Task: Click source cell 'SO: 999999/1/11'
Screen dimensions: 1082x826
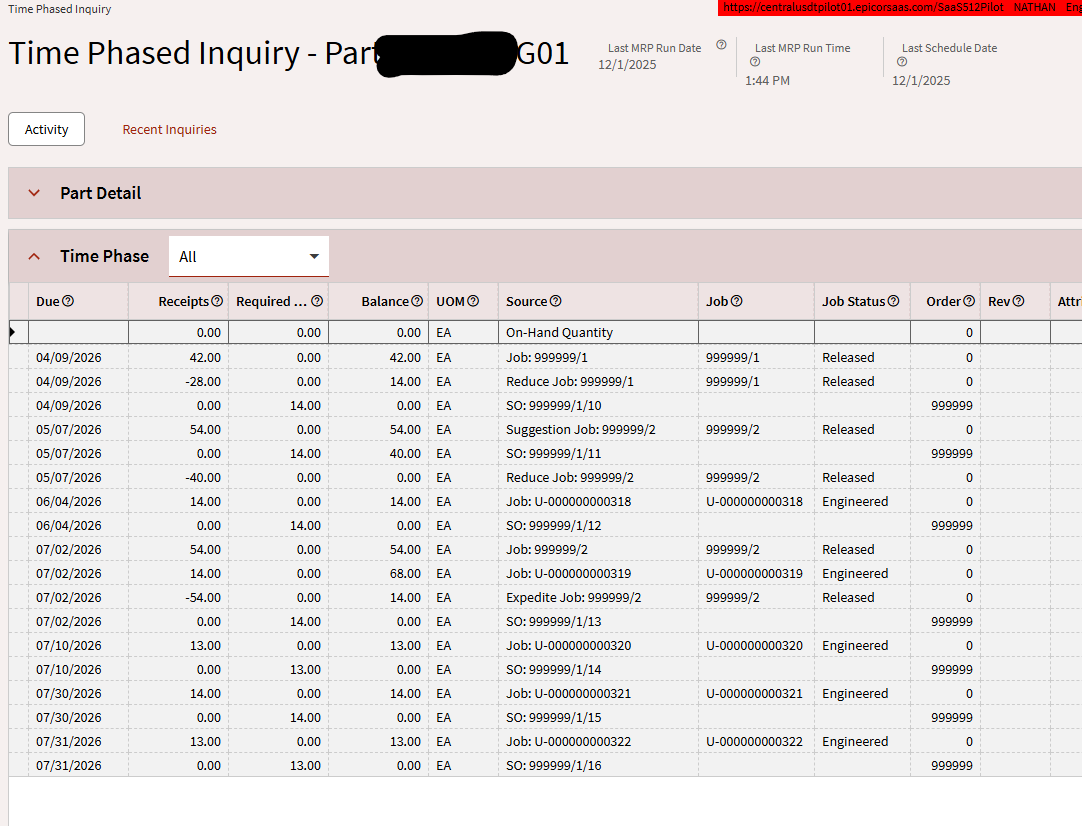Action: [598, 453]
